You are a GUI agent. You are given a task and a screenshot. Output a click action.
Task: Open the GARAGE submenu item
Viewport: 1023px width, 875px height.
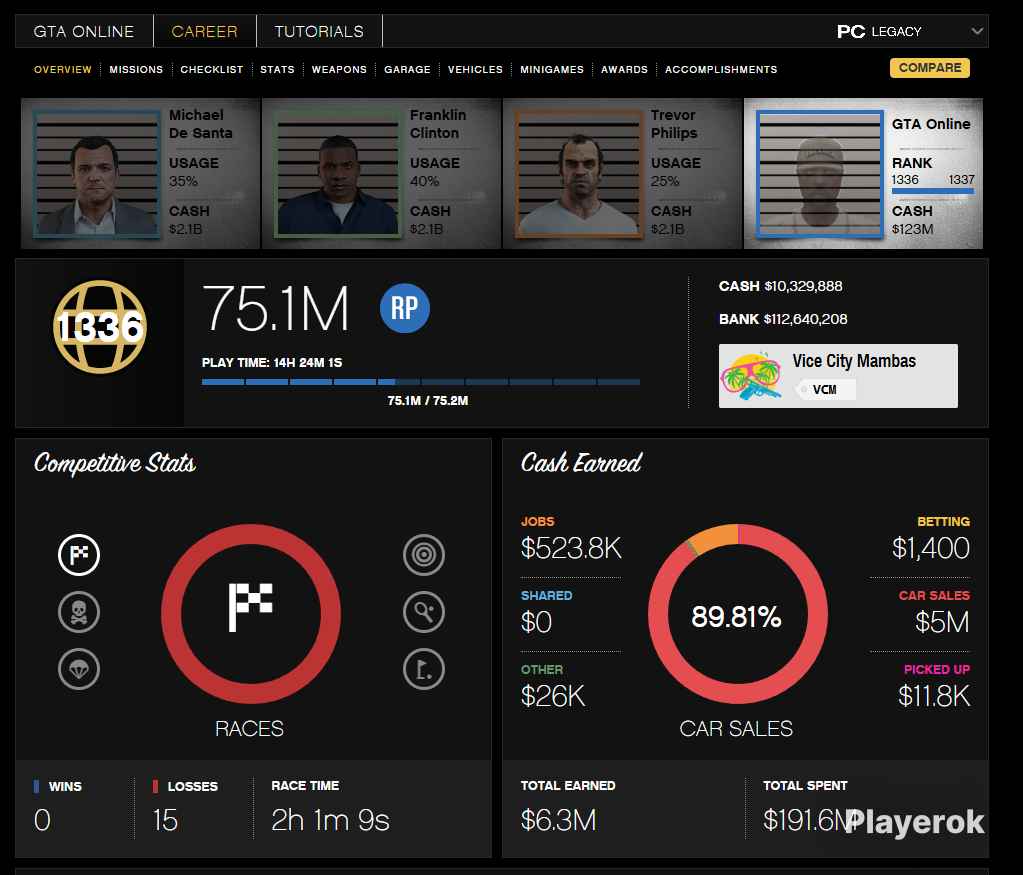(407, 69)
